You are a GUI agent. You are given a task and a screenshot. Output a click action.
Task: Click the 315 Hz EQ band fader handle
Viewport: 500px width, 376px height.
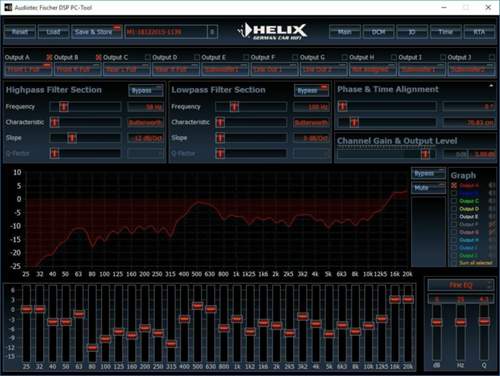coord(171,344)
